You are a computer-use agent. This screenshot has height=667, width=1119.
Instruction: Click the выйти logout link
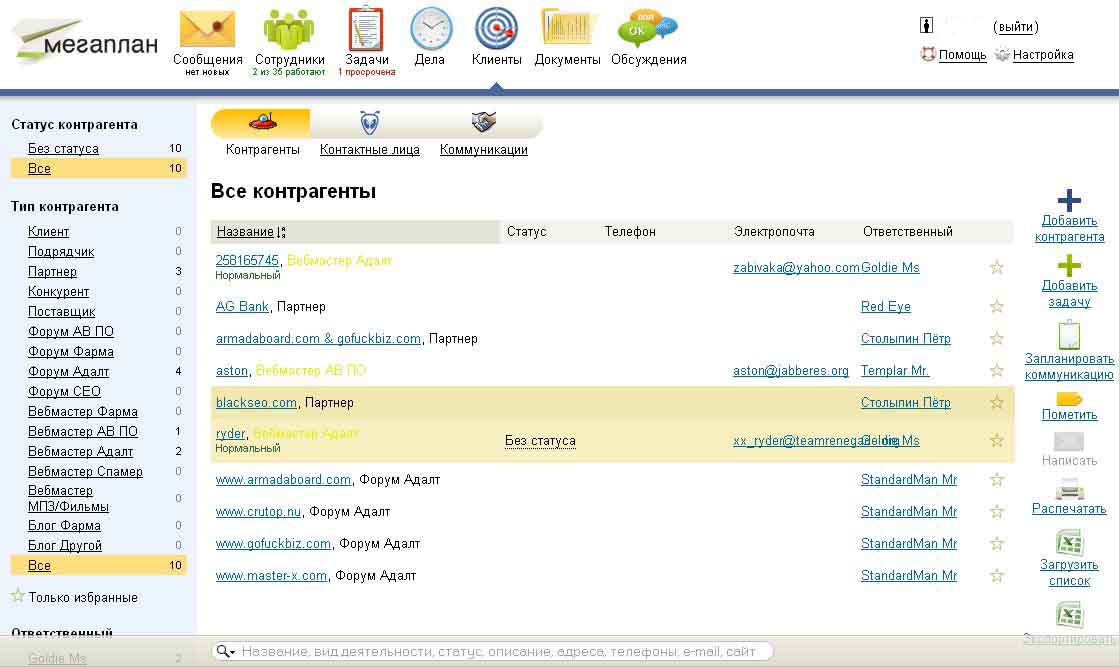click(1016, 26)
